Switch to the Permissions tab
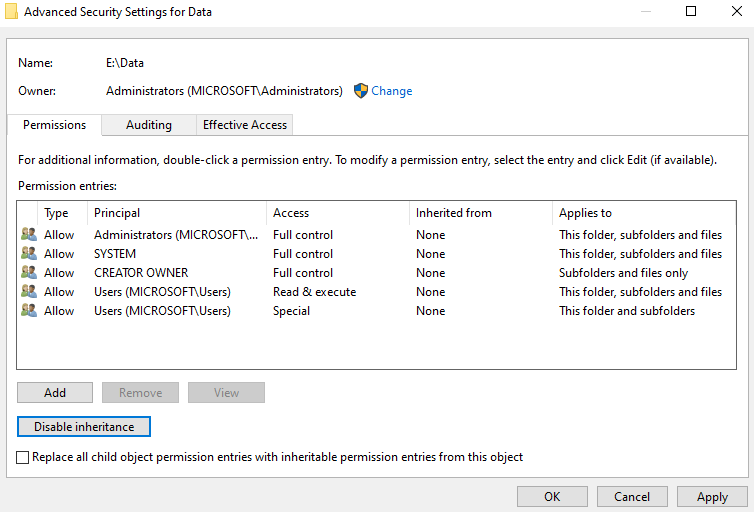754x512 pixels. pyautogui.click(x=54, y=125)
